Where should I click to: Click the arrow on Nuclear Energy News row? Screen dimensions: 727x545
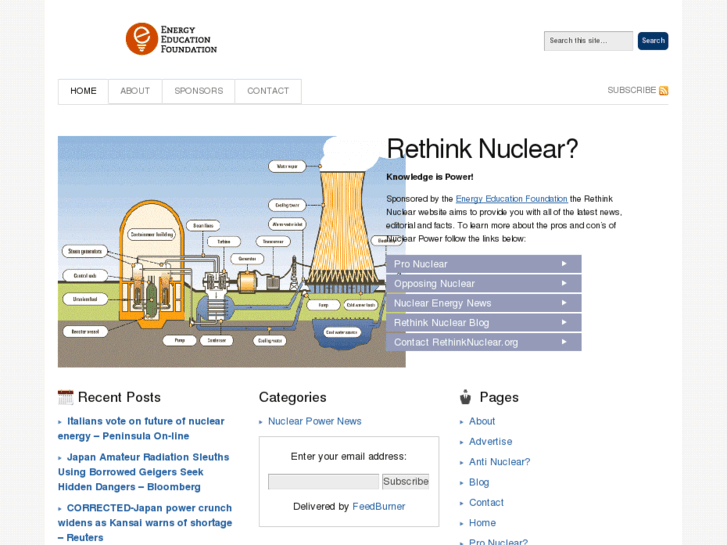click(564, 302)
